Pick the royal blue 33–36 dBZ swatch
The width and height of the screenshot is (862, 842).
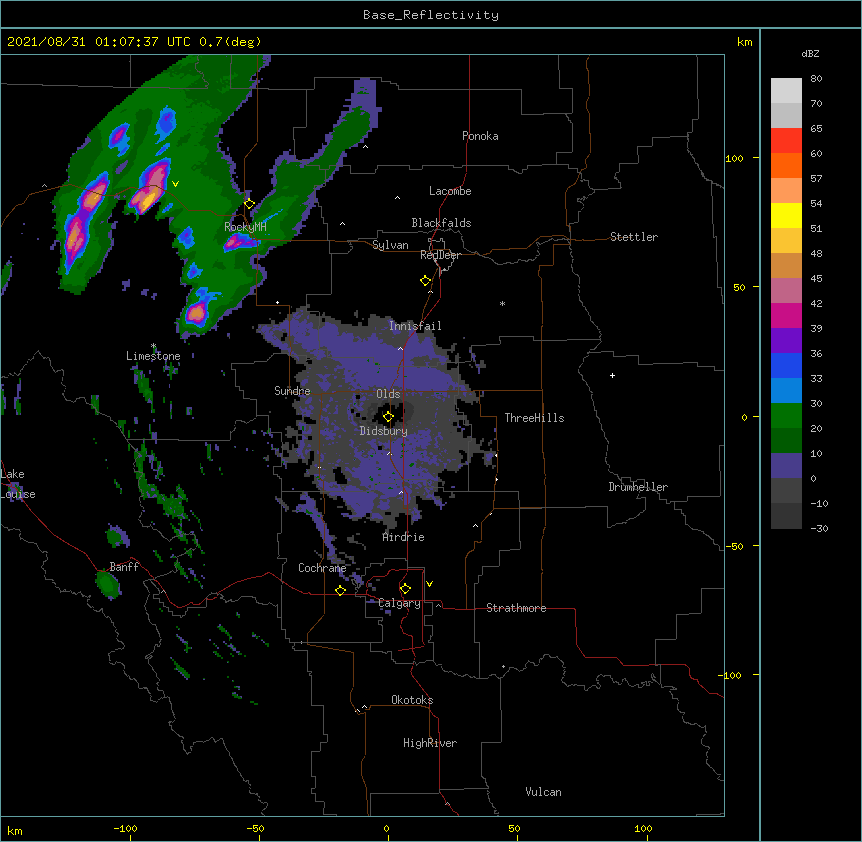(786, 365)
